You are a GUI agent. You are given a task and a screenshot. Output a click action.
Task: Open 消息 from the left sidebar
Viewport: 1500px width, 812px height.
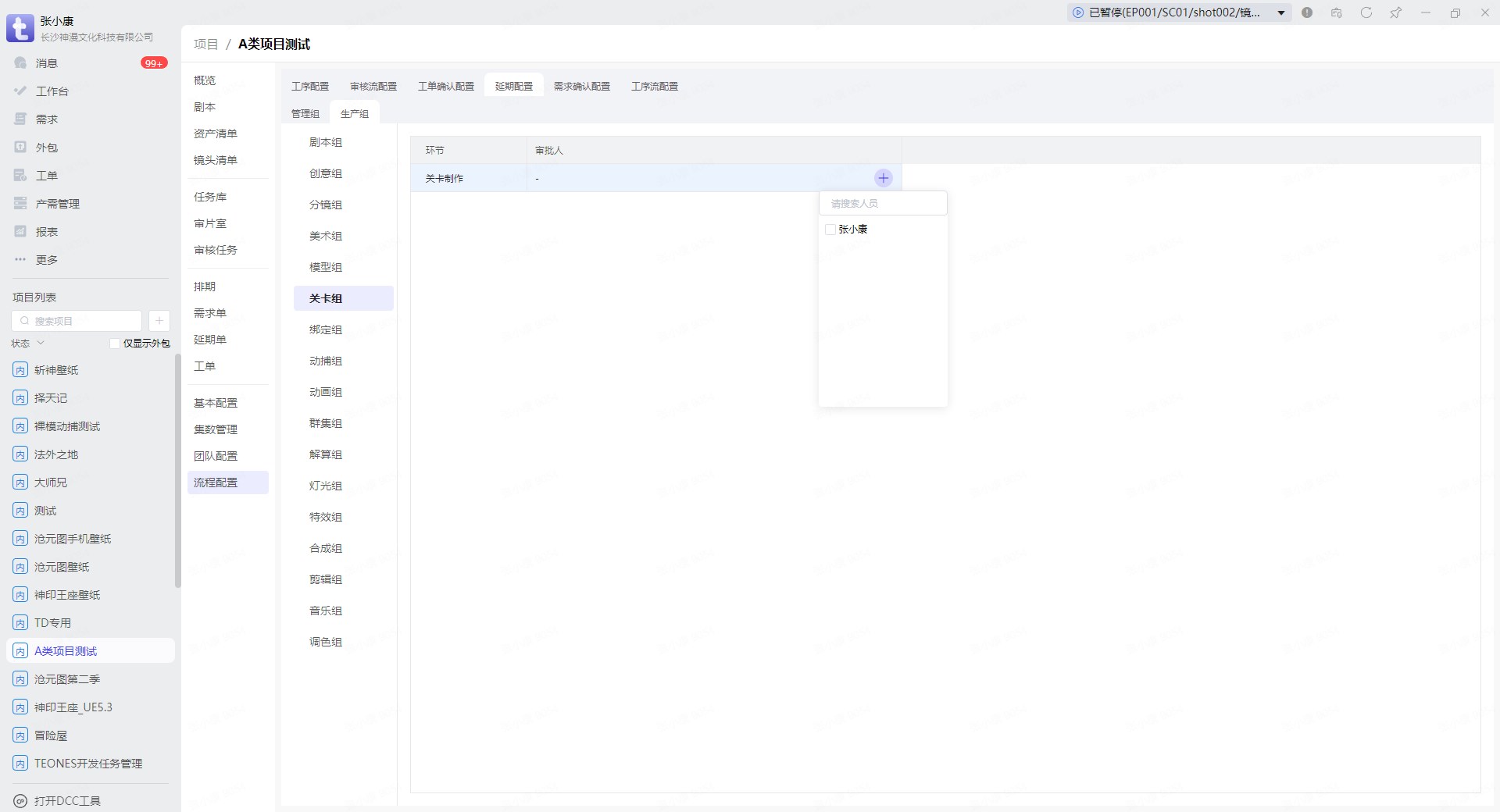[x=47, y=63]
